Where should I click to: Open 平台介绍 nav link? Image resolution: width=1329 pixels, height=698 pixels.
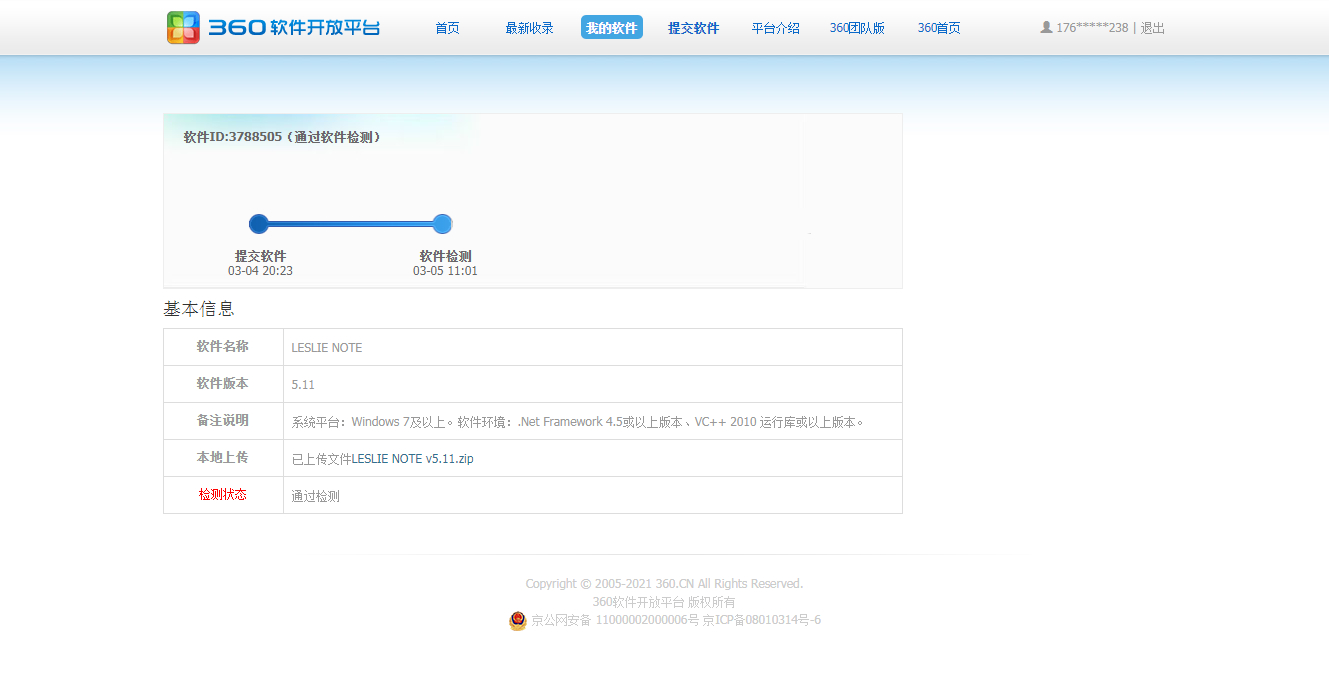point(776,28)
